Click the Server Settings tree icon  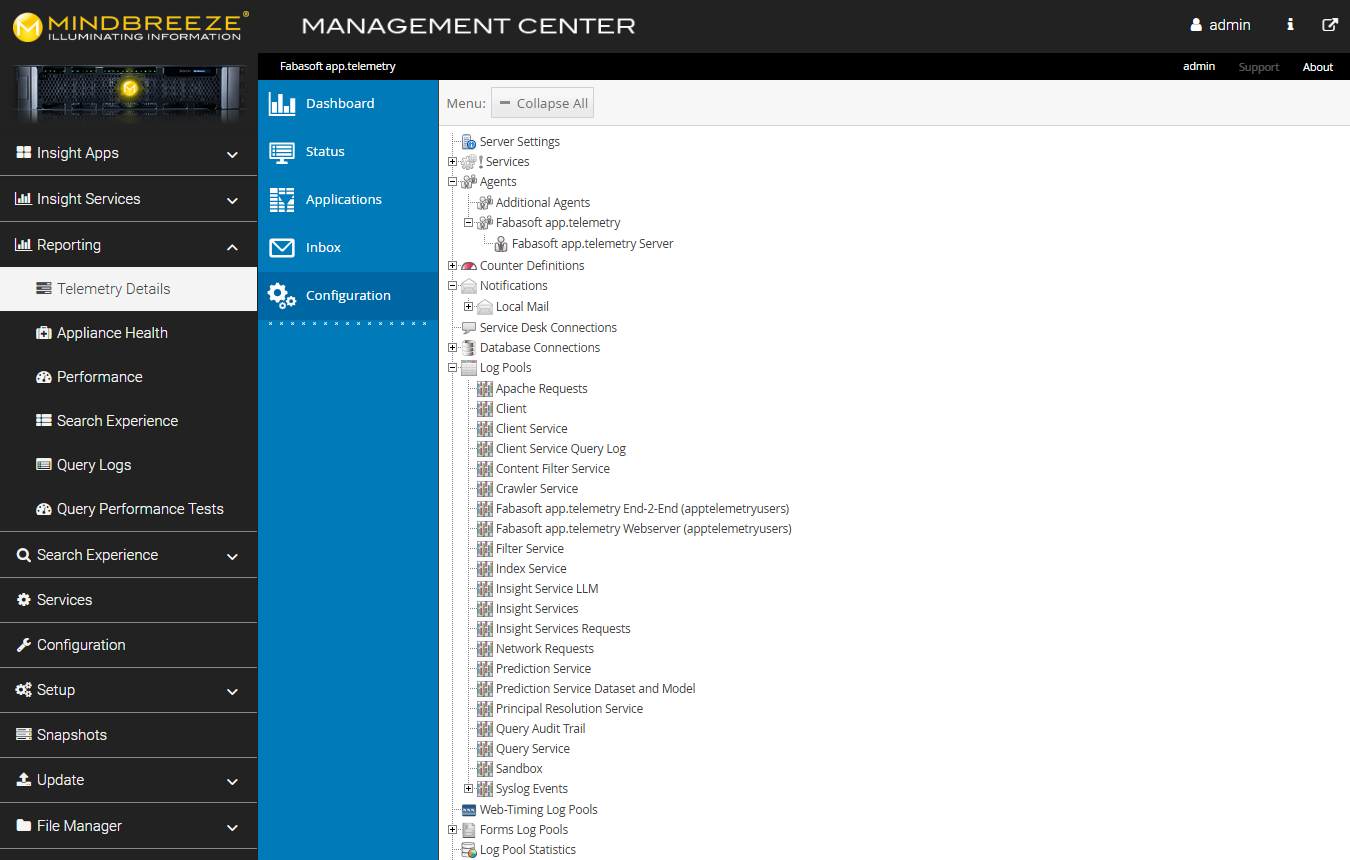click(468, 142)
